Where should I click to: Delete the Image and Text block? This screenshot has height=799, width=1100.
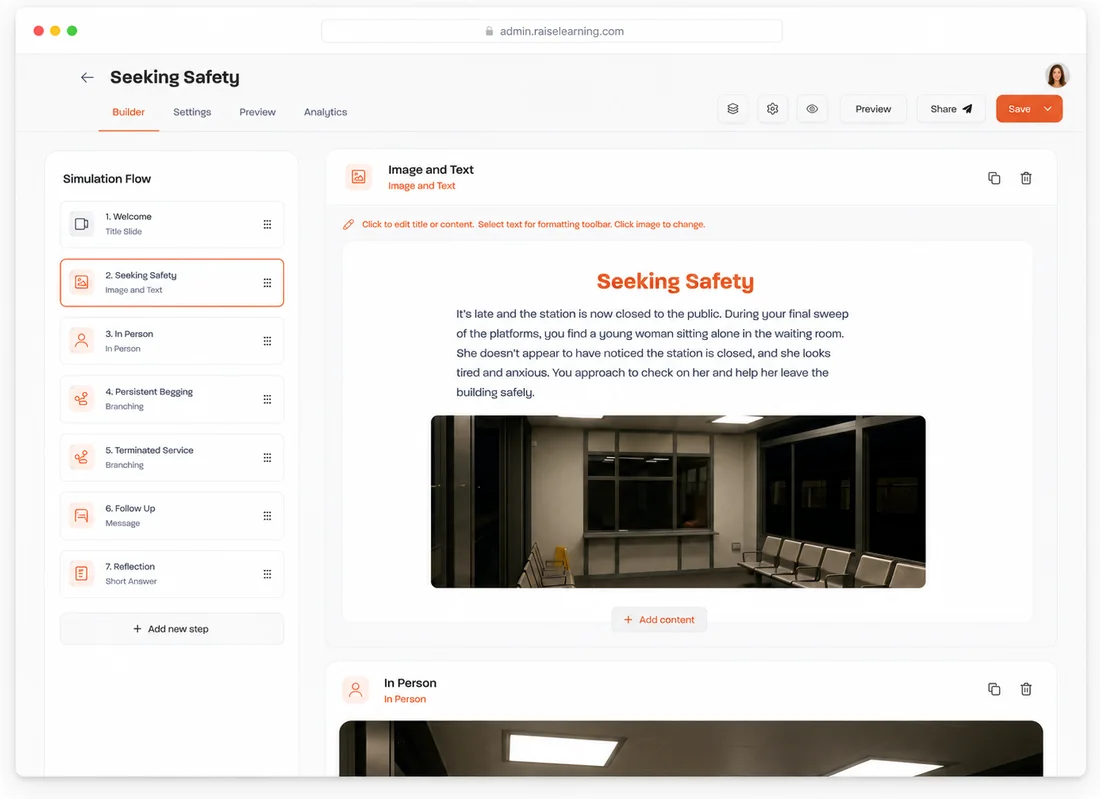(x=1026, y=178)
